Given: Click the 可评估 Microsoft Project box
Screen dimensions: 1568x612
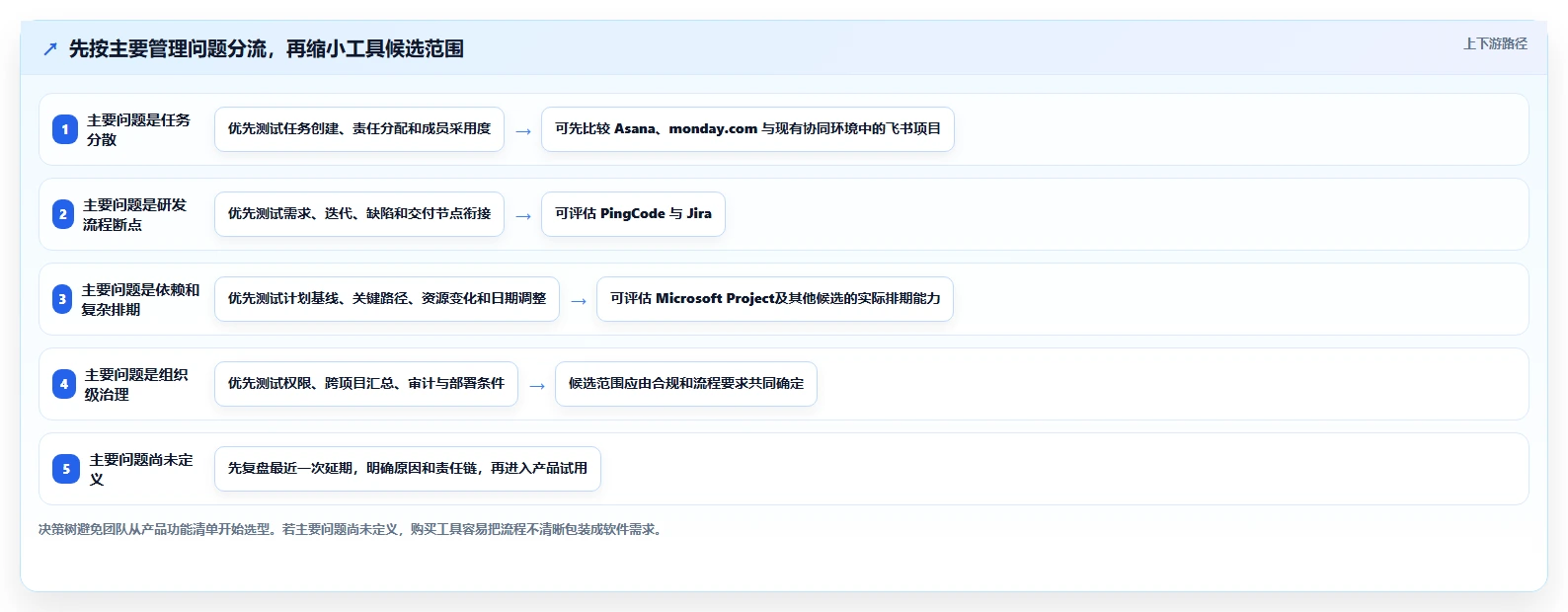Looking at the screenshot, I should tap(775, 299).
